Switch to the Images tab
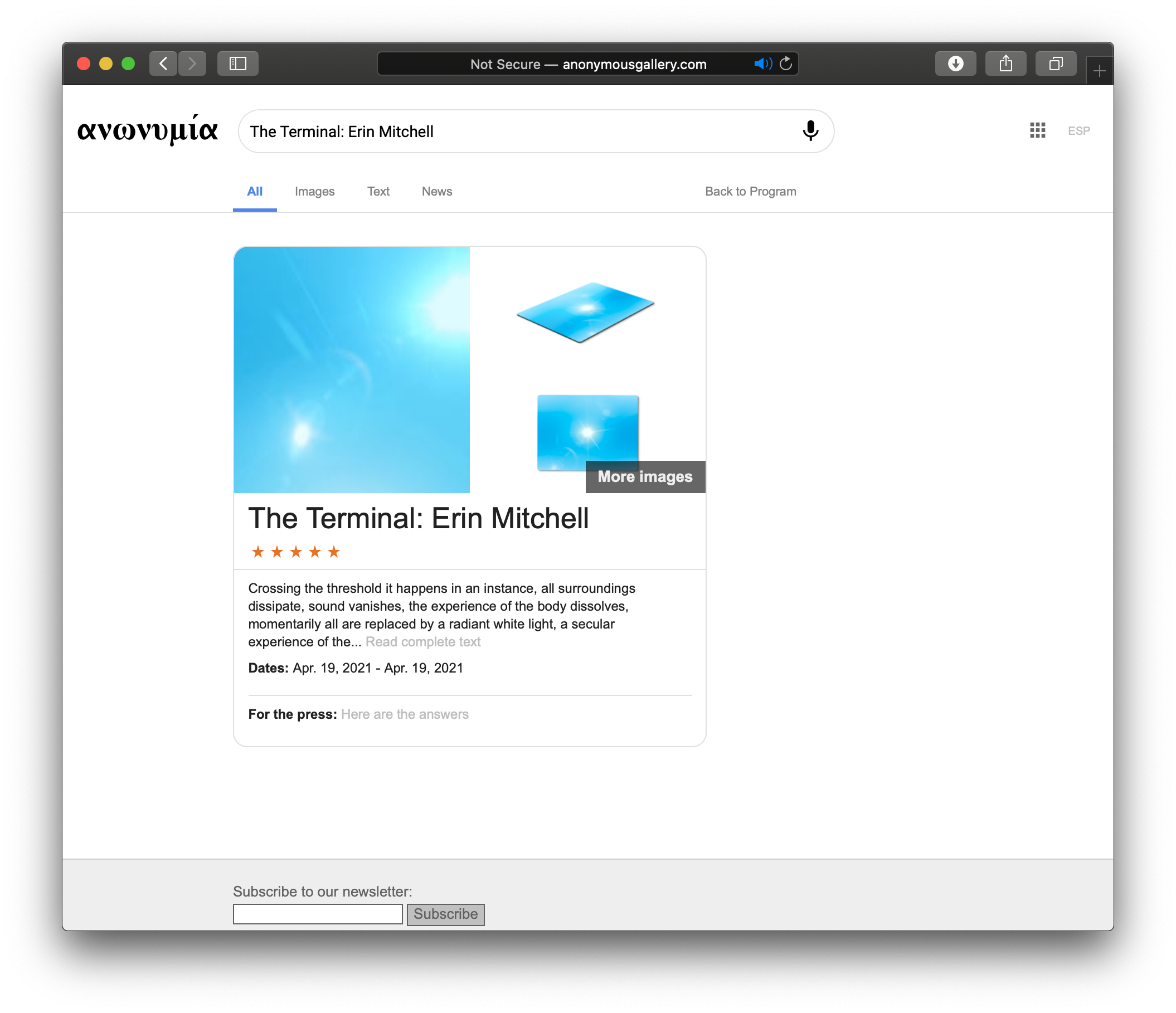 tap(314, 192)
